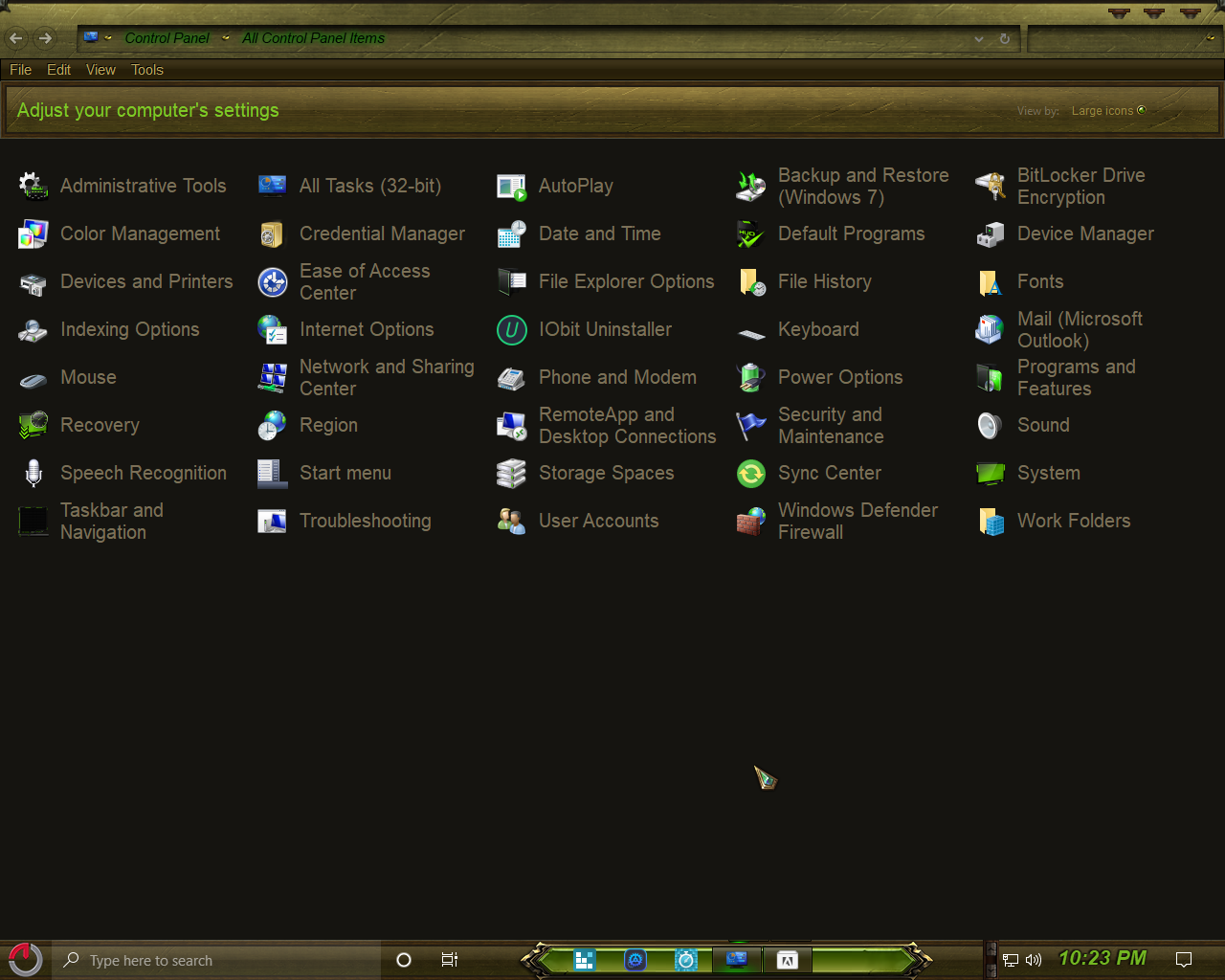This screenshot has width=1225, height=980.
Task: Expand the View by Large icons dropdown
Action: click(x=1108, y=111)
